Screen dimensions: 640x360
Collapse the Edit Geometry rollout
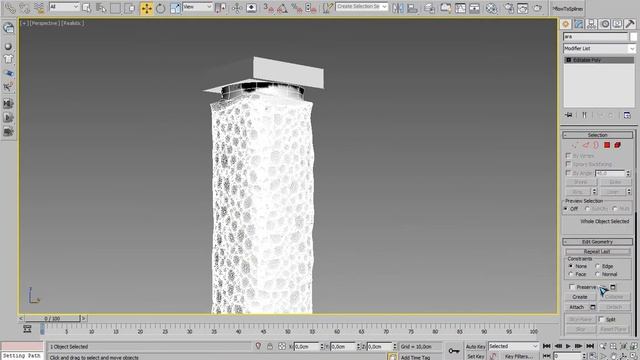598,242
